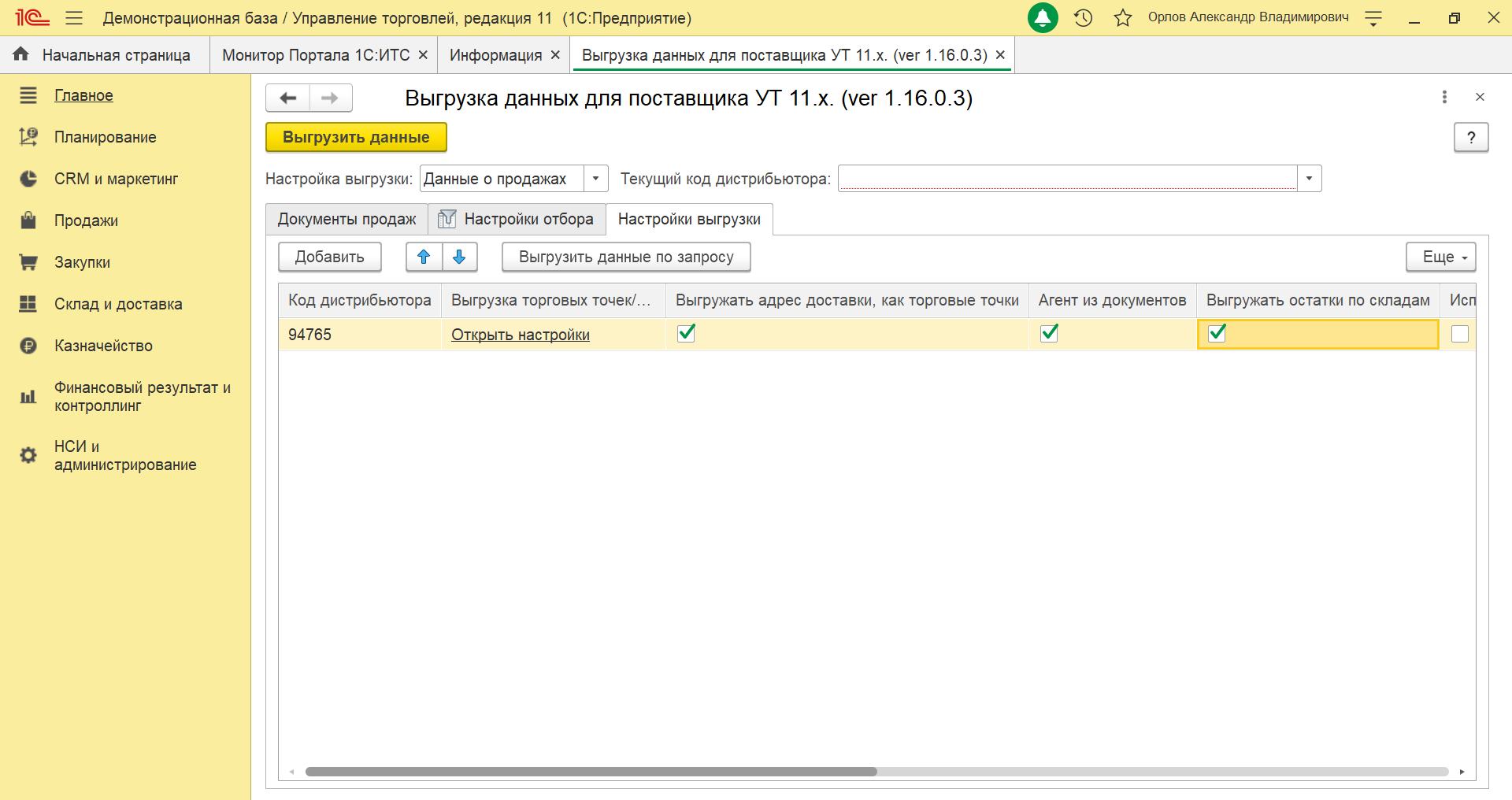Click the Агент из документов column header

pyautogui.click(x=1112, y=300)
